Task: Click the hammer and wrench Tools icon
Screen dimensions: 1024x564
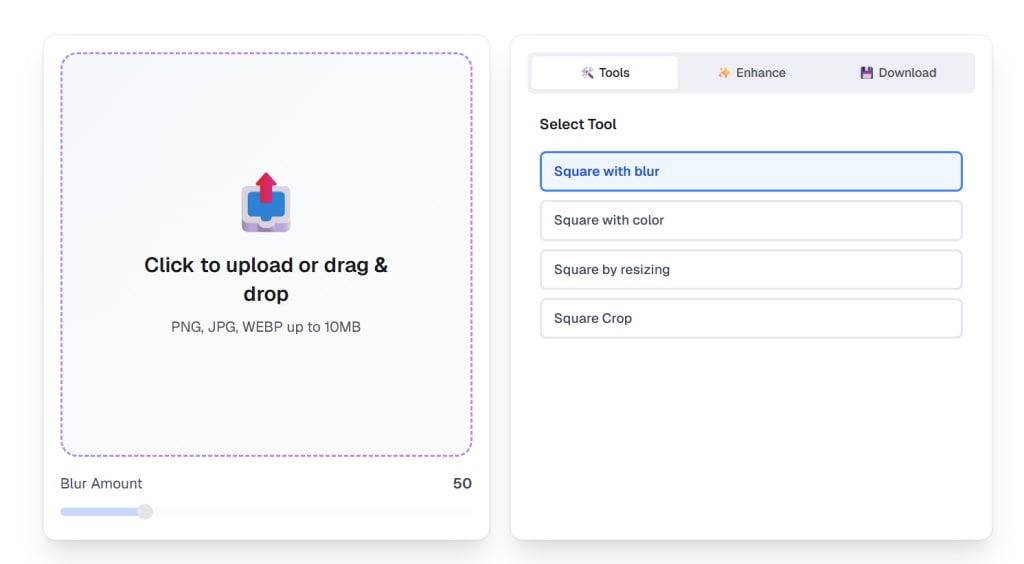Action: [x=587, y=72]
